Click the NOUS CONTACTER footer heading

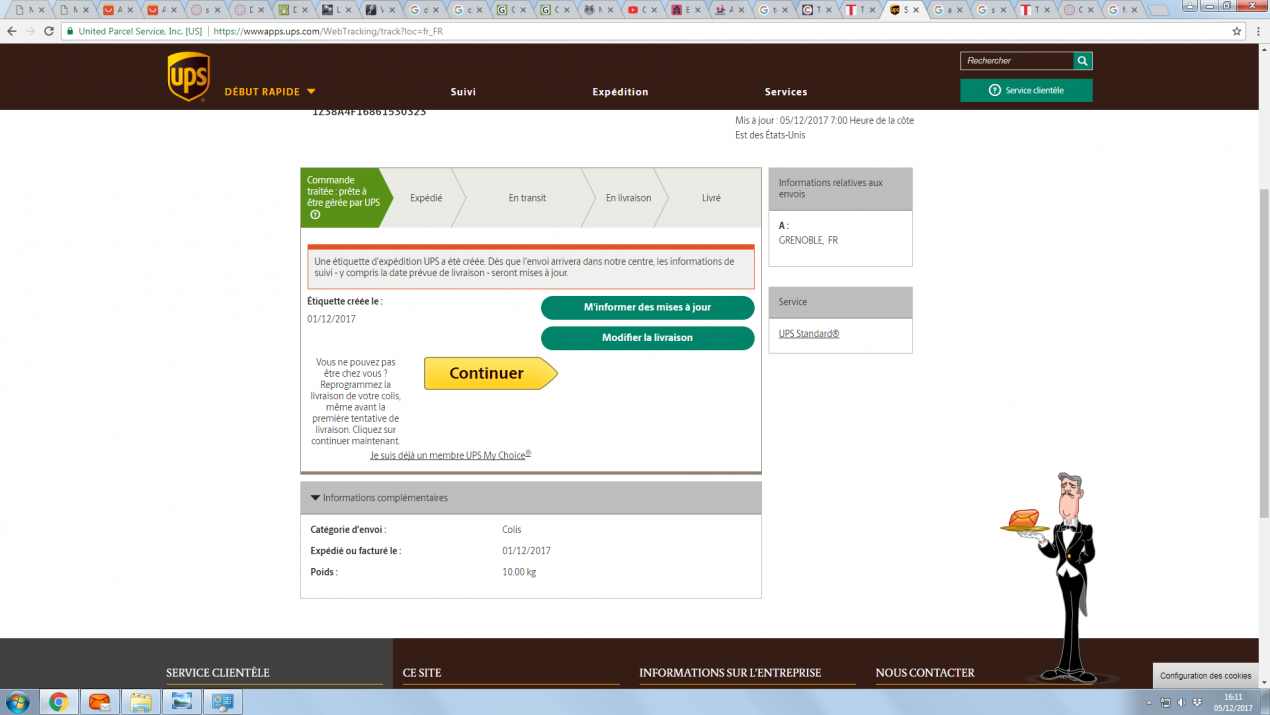925,673
